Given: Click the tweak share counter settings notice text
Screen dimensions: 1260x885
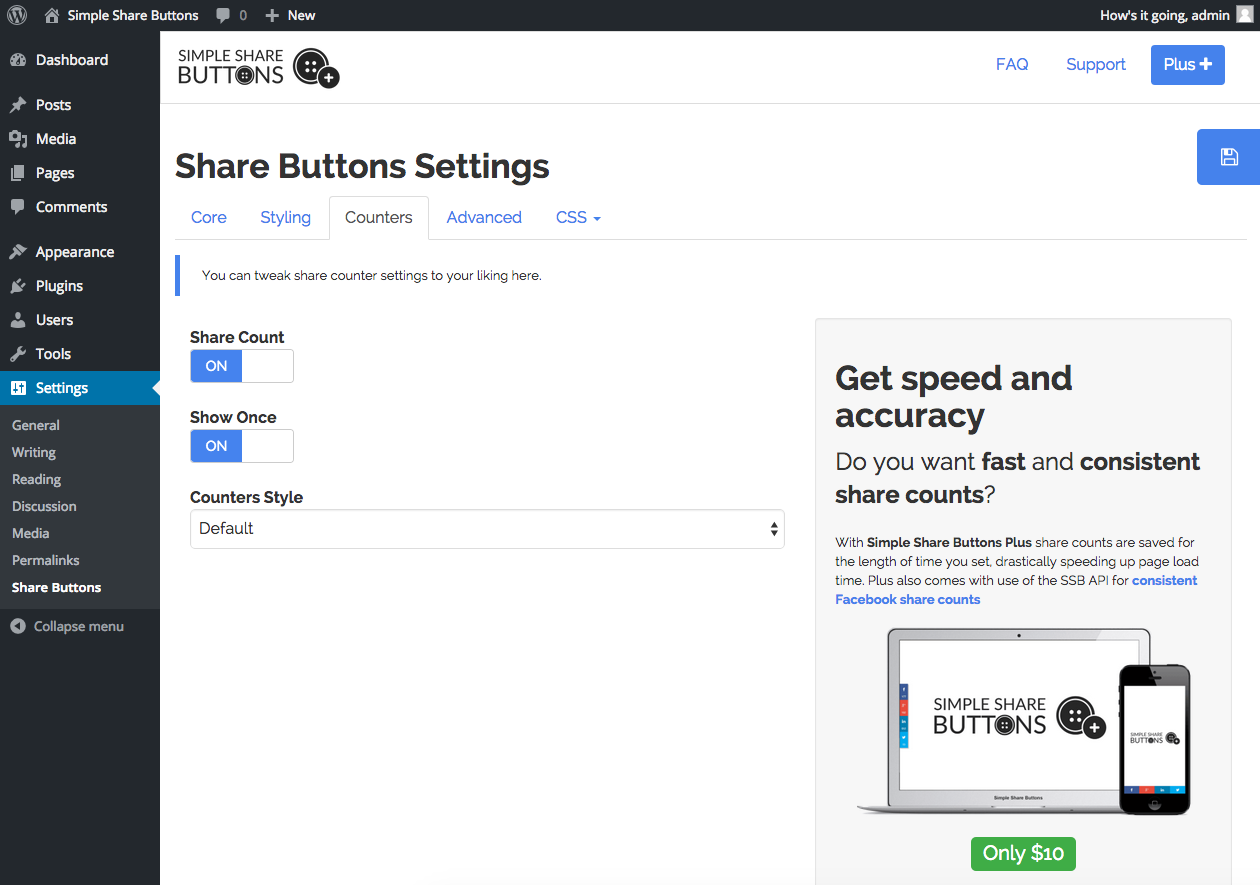Looking at the screenshot, I should (x=371, y=275).
